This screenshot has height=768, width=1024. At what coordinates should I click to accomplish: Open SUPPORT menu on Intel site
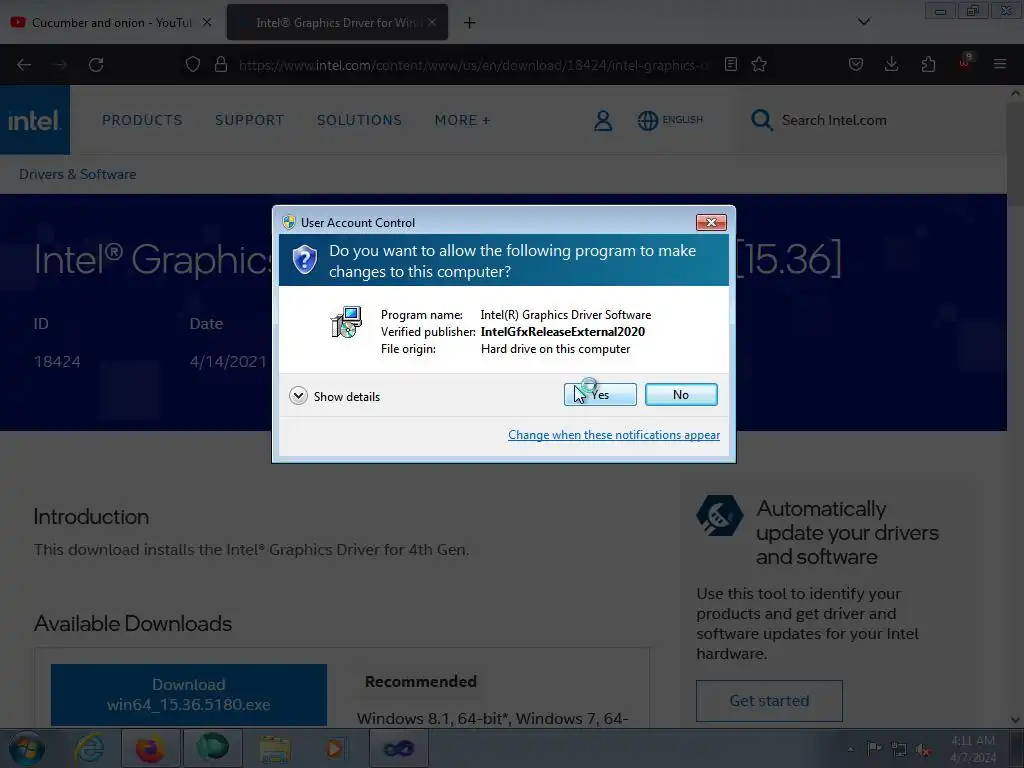pos(249,120)
